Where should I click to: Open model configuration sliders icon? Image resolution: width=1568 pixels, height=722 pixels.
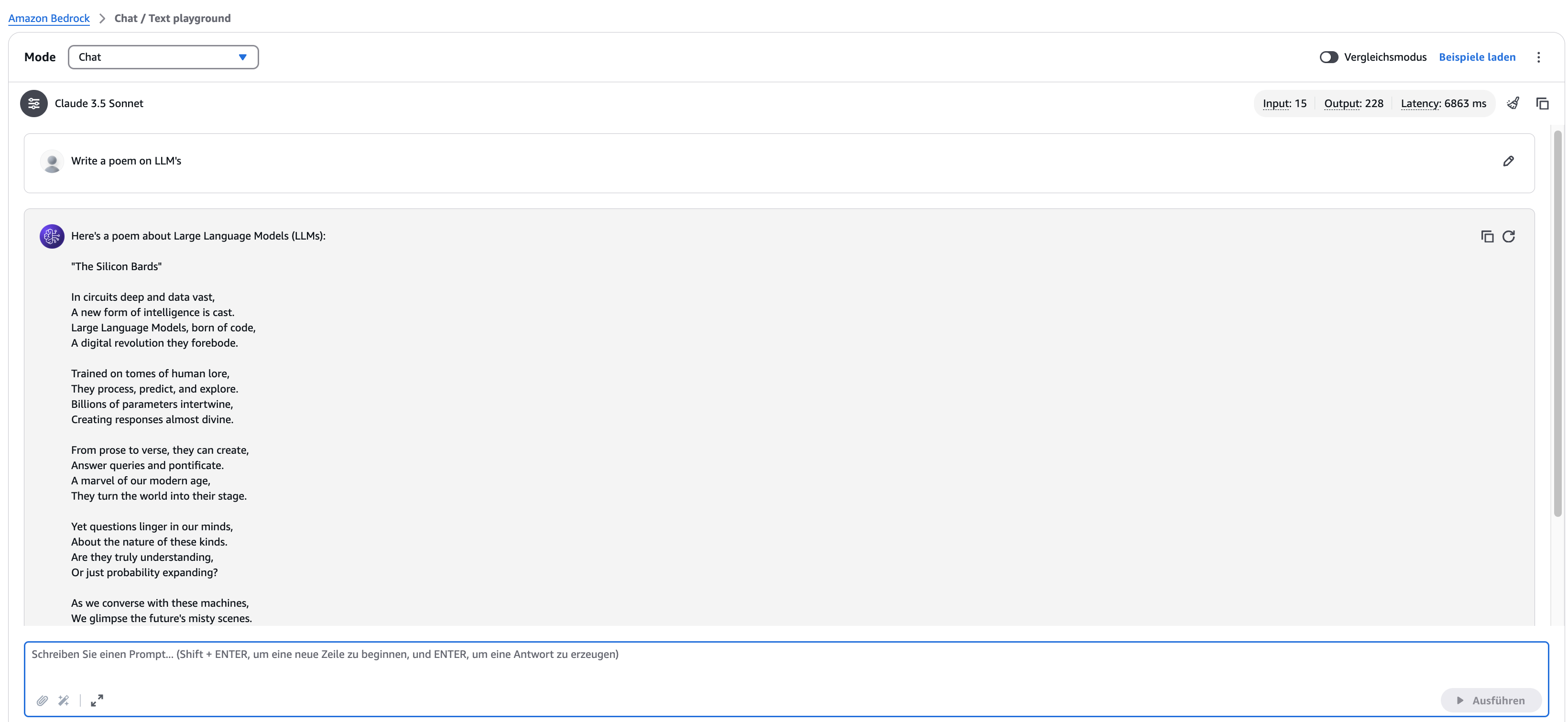(x=33, y=103)
